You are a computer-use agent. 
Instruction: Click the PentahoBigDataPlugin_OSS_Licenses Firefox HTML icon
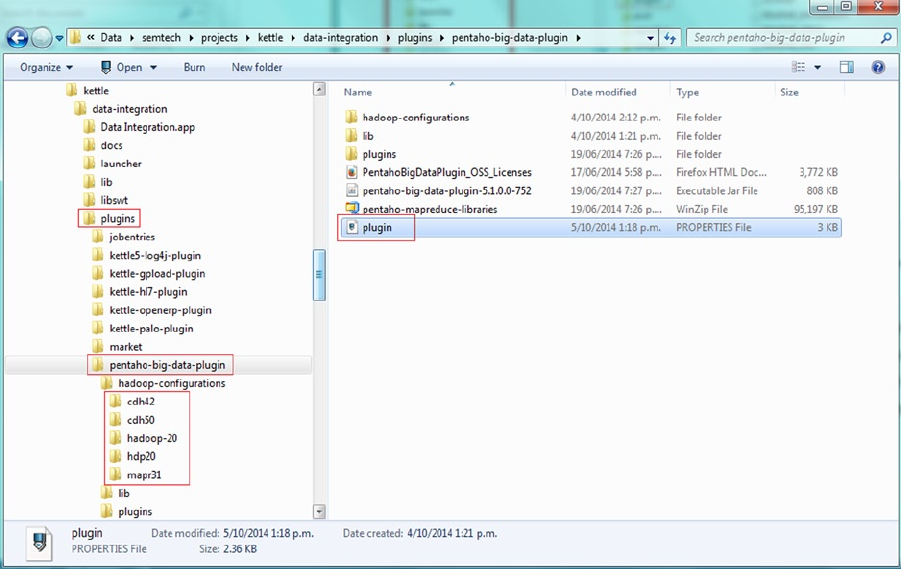coord(352,172)
